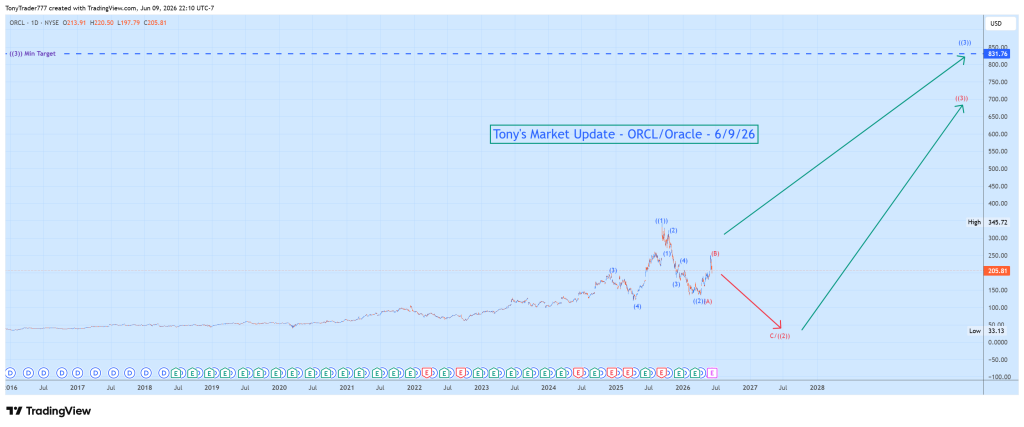Image resolution: width=1024 pixels, height=427 pixels.
Task: Select the 831.76 target price label
Action: coord(996,54)
